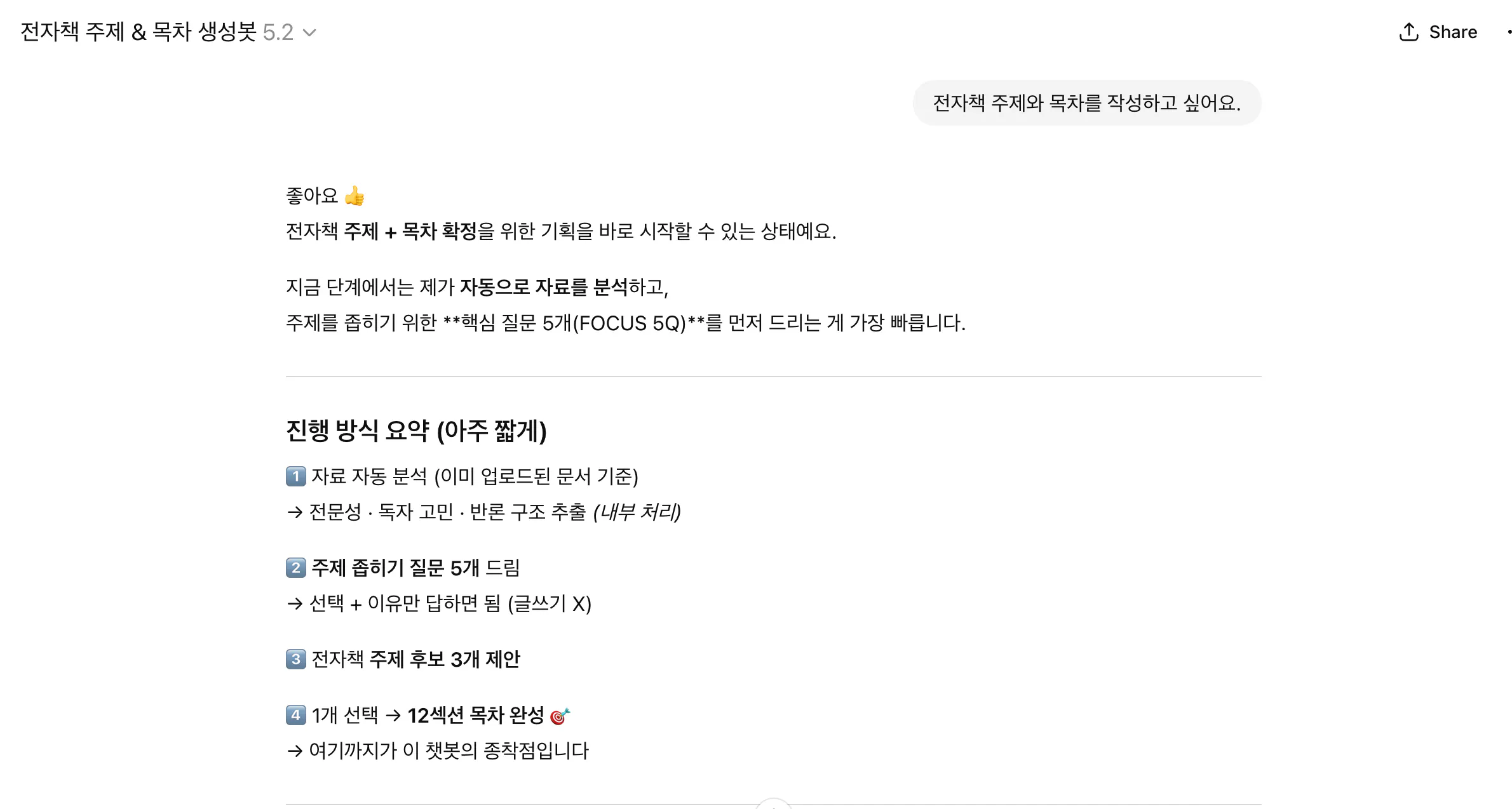
Task: Click the bold 주제 좁히기 질문 5개 text
Action: click(395, 568)
